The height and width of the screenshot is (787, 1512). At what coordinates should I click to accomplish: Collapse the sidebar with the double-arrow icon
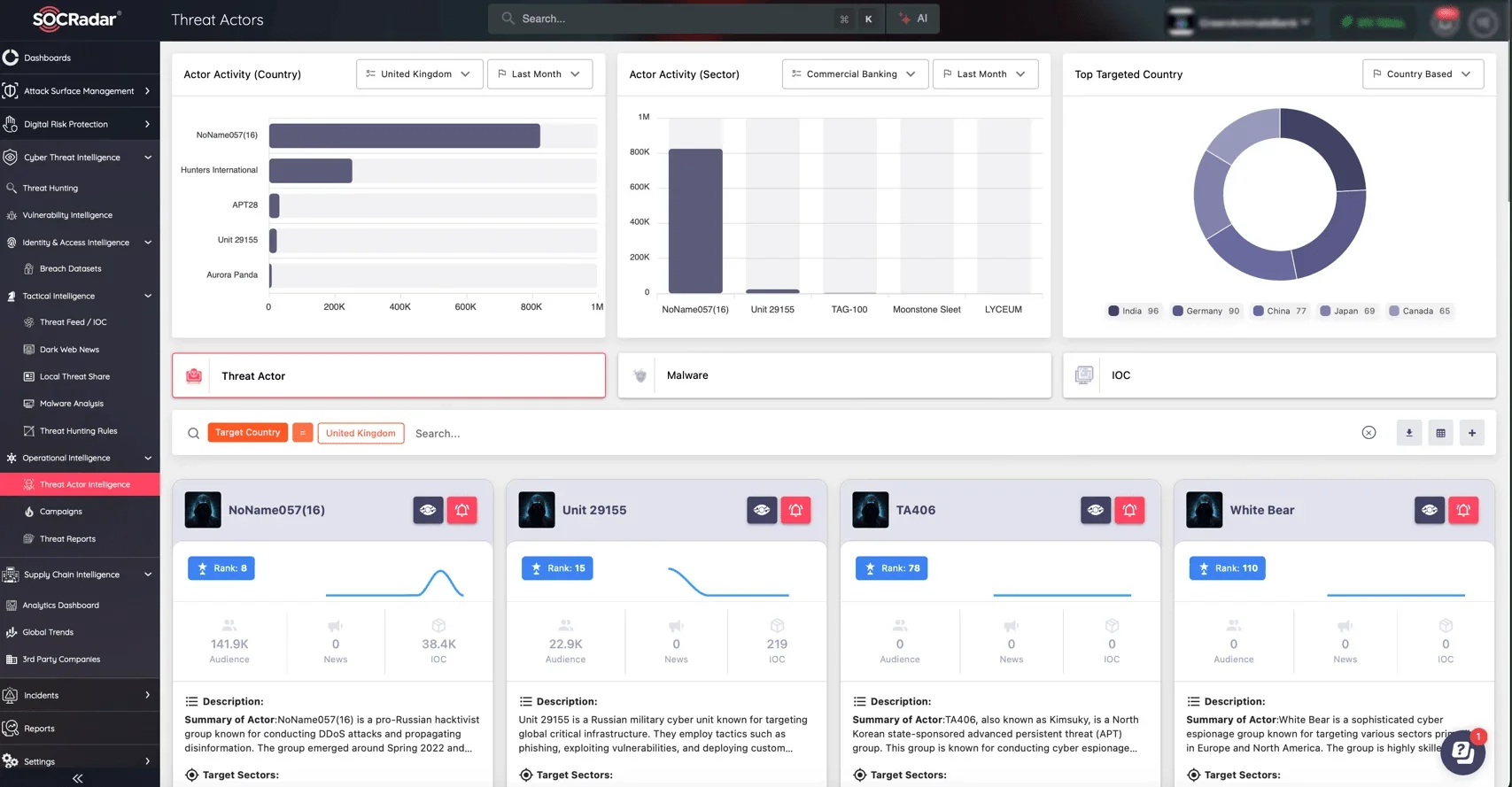(78, 778)
